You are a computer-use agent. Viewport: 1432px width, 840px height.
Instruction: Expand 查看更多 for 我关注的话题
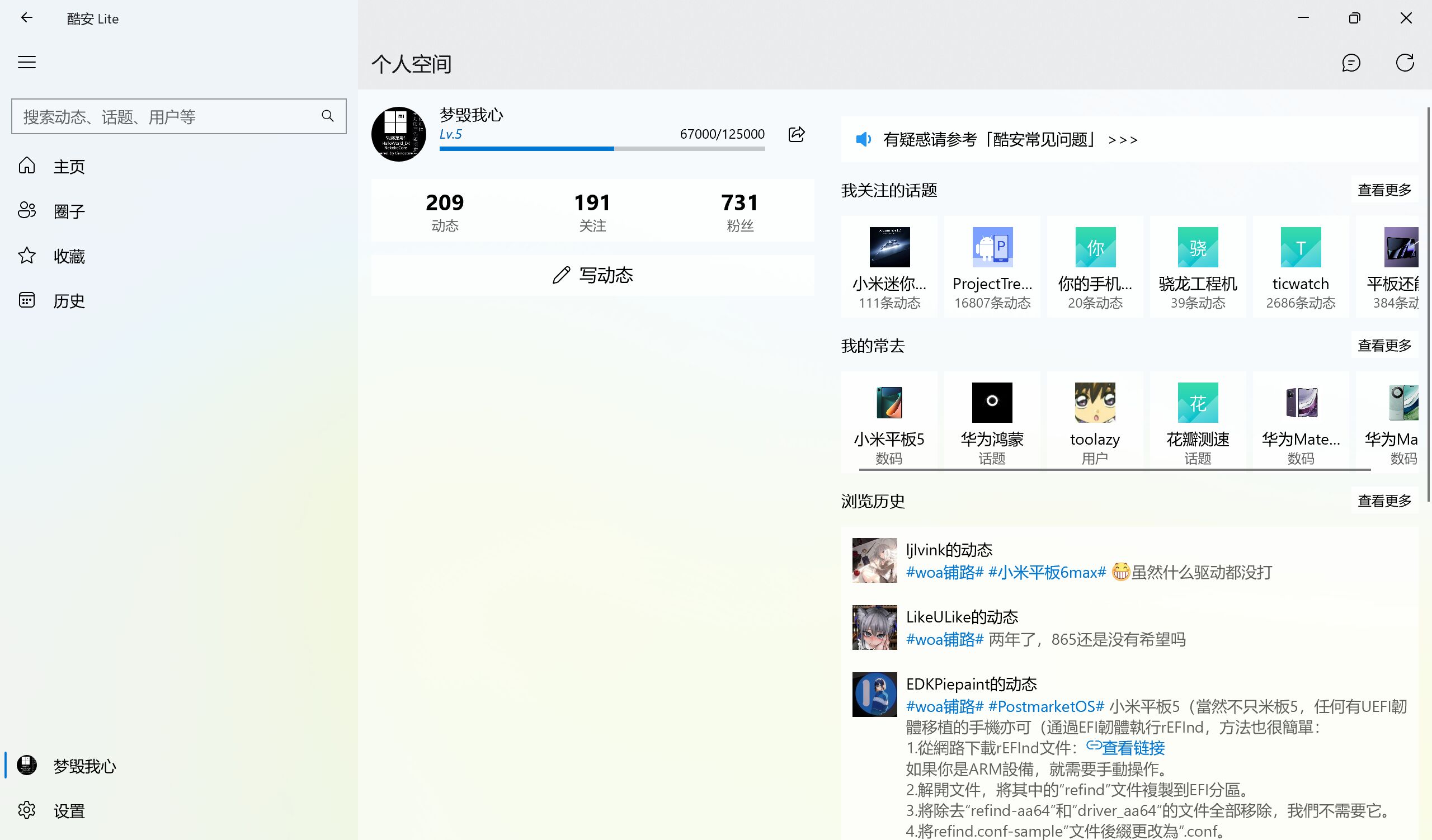[1384, 190]
